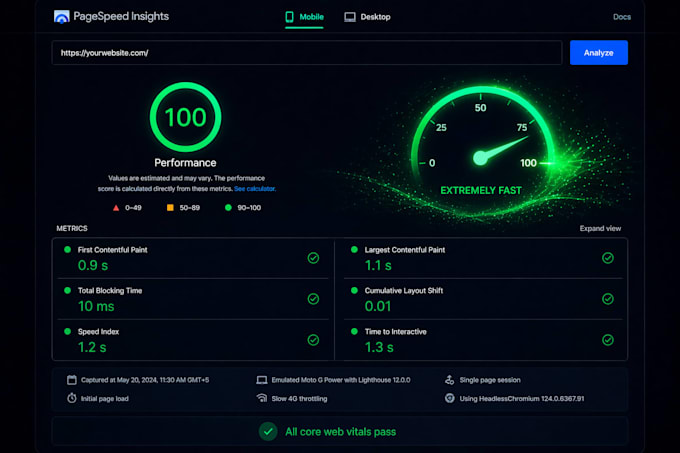The width and height of the screenshot is (680, 453).
Task: Click the green dot beside Speed Index
Action: [x=67, y=331]
